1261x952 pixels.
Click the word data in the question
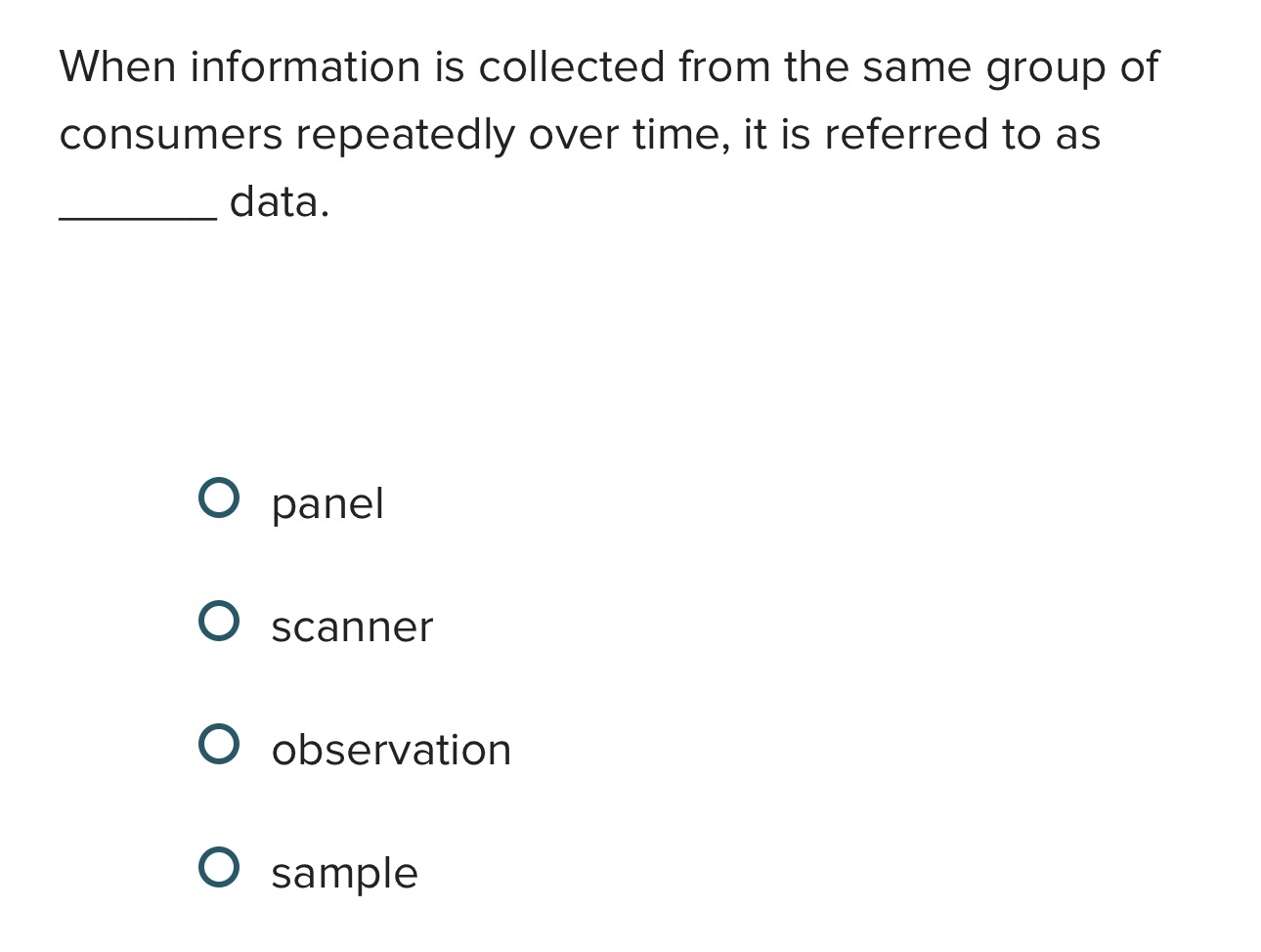(278, 202)
